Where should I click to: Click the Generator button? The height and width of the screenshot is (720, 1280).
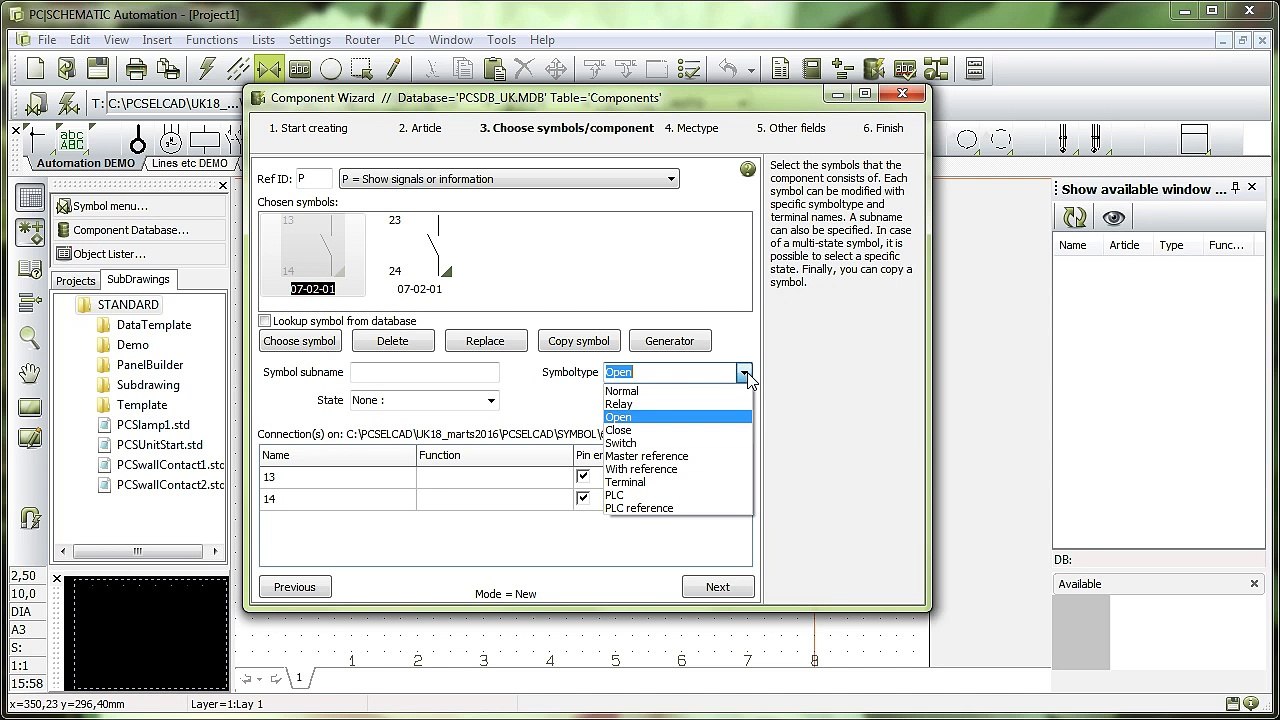click(670, 341)
